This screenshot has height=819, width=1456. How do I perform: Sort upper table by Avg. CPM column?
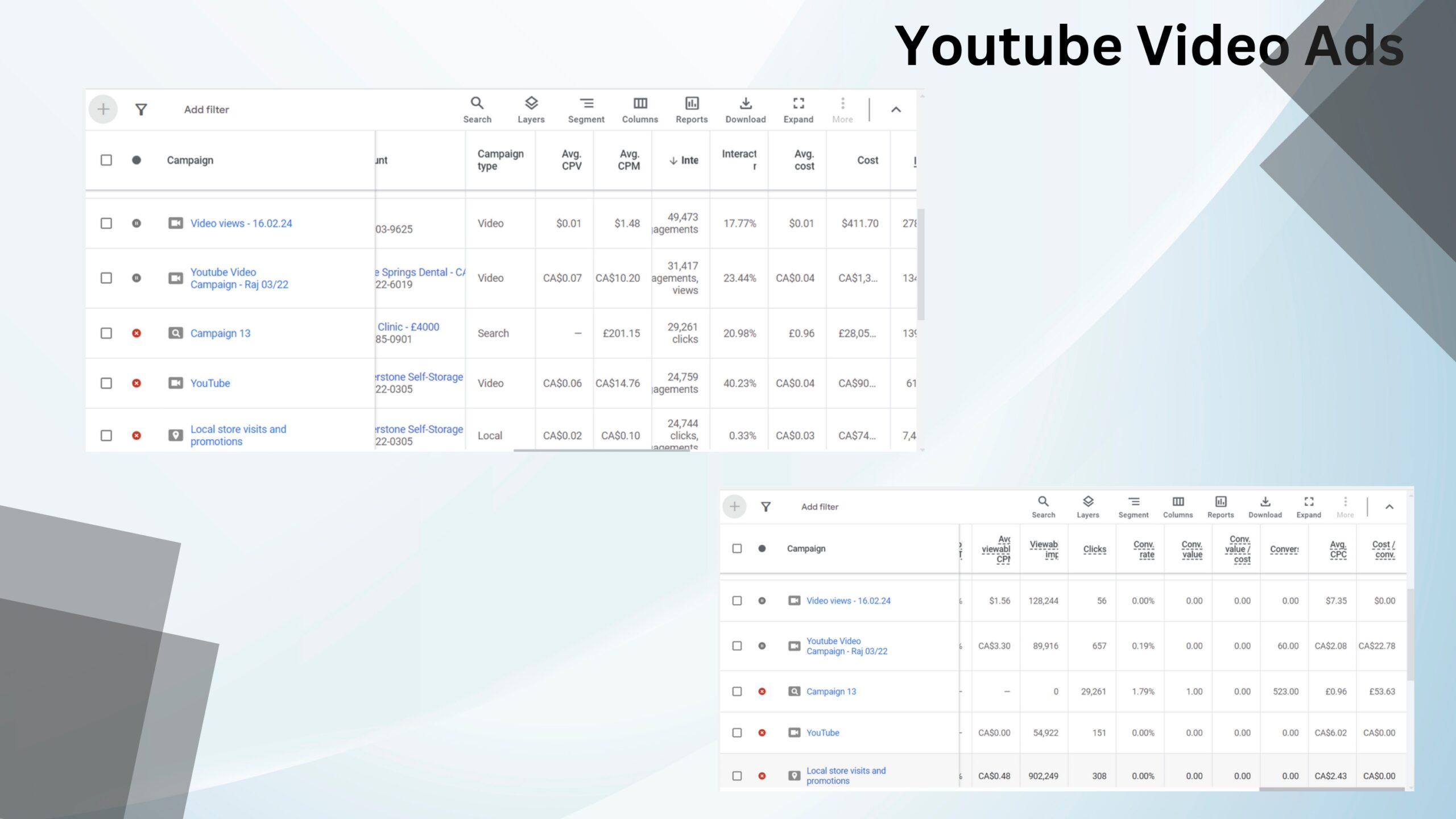pos(628,160)
